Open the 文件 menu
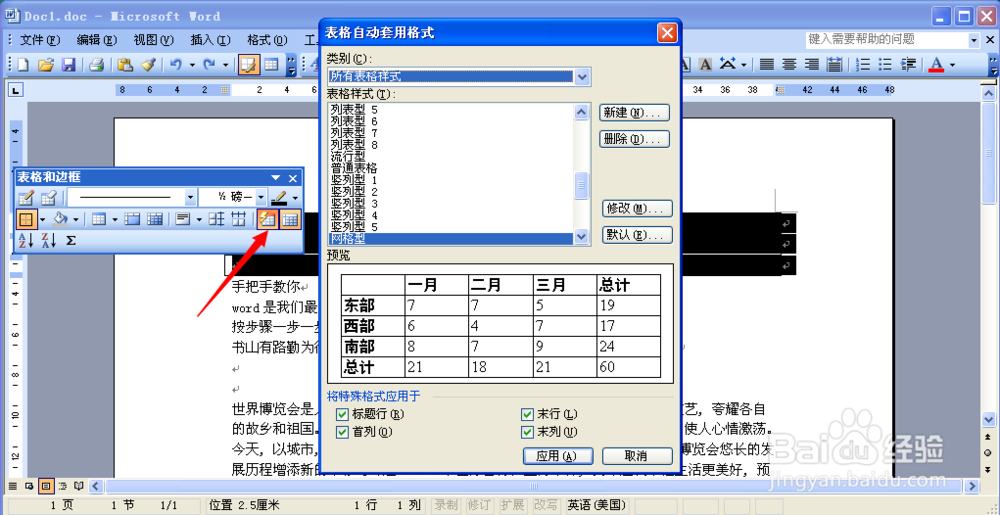 pyautogui.click(x=40, y=40)
